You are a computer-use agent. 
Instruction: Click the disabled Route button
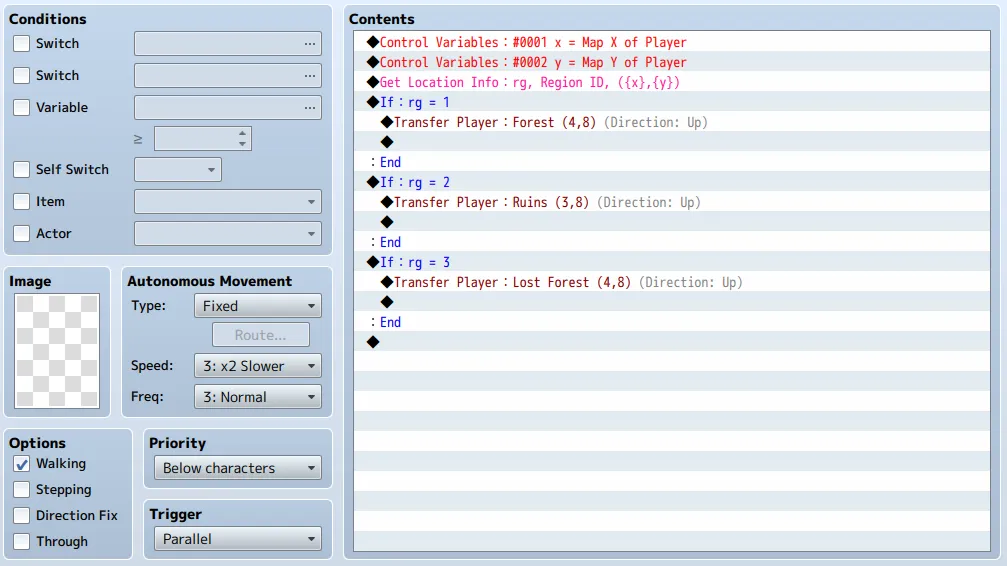coord(261,335)
